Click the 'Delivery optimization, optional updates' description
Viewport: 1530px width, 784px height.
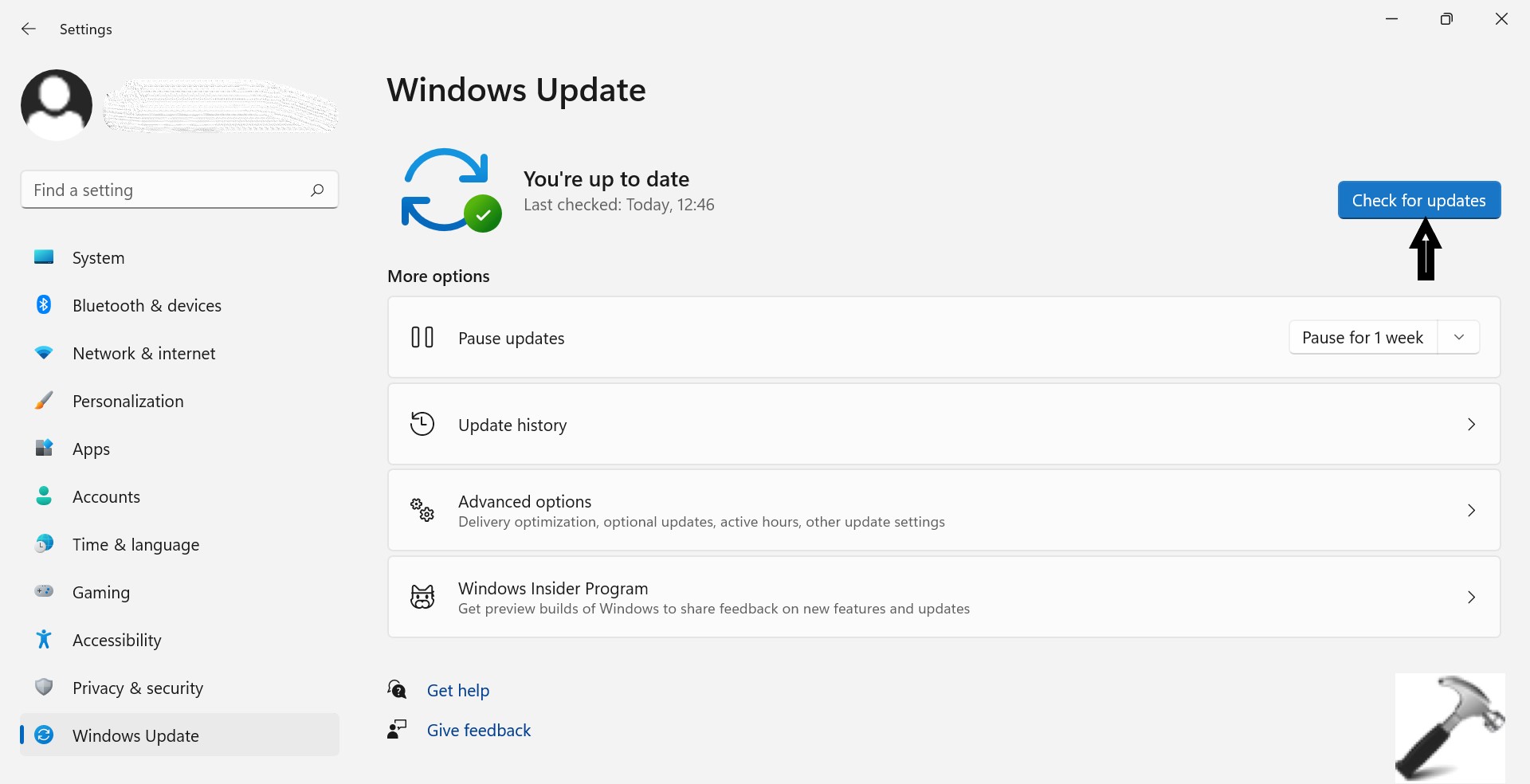(x=701, y=522)
